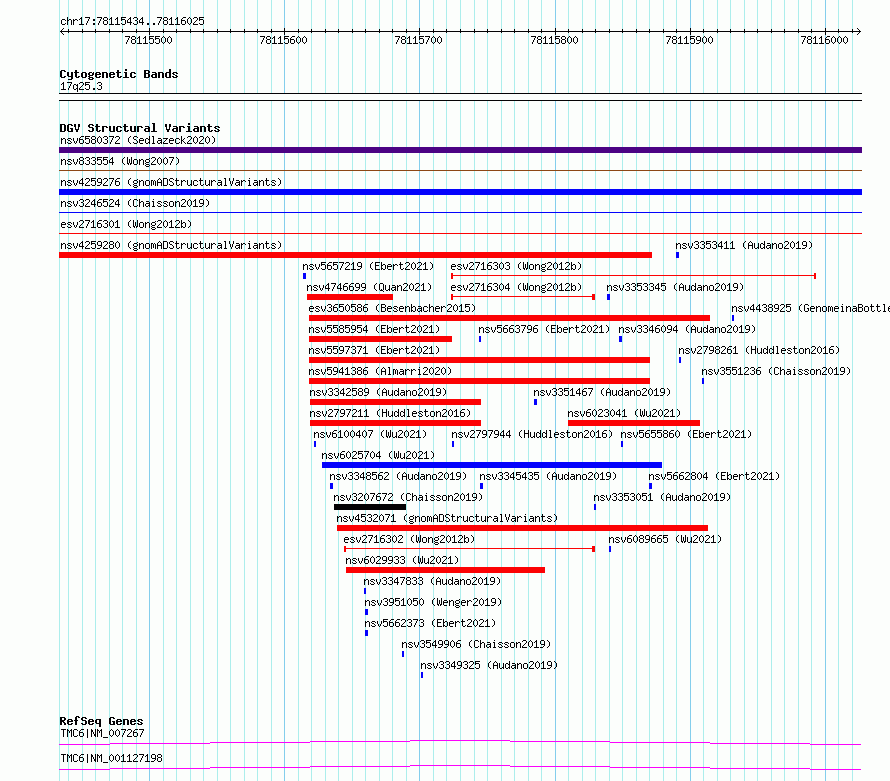Click nsv5655860 (Ebert2021) label

click(686, 434)
